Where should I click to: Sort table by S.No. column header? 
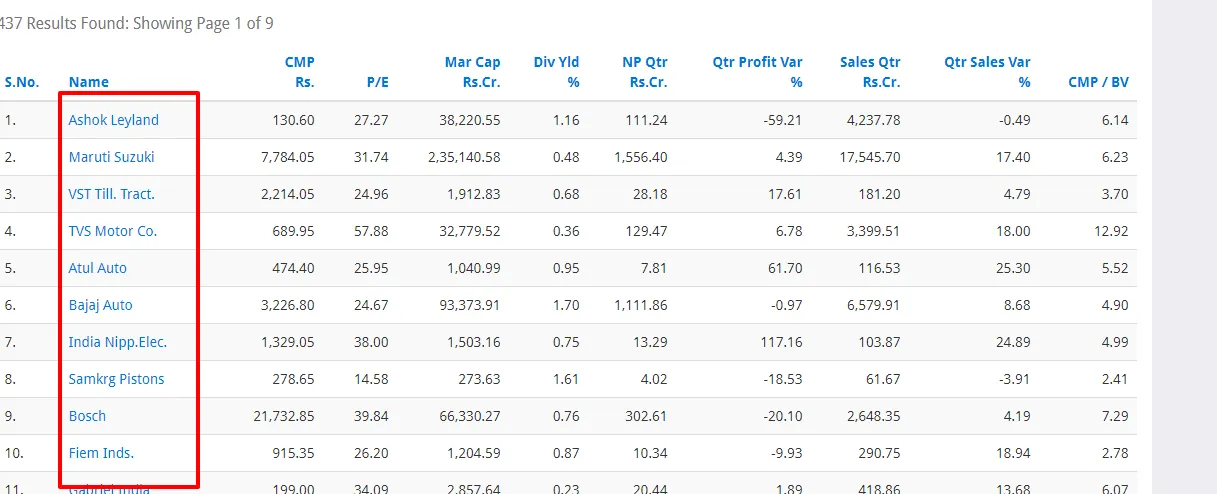coord(22,82)
